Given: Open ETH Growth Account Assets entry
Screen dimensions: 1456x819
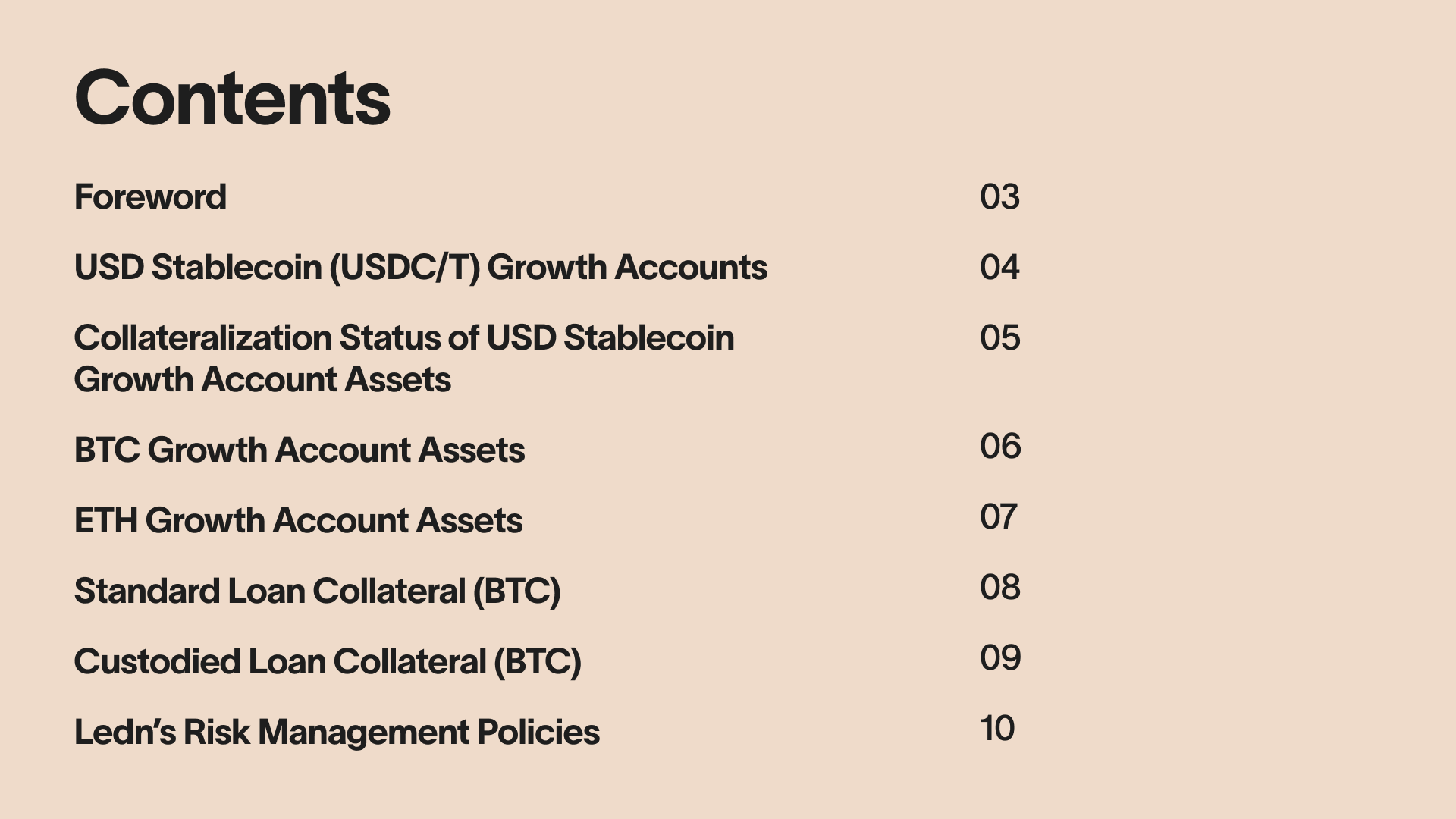Looking at the screenshot, I should coord(298,521).
